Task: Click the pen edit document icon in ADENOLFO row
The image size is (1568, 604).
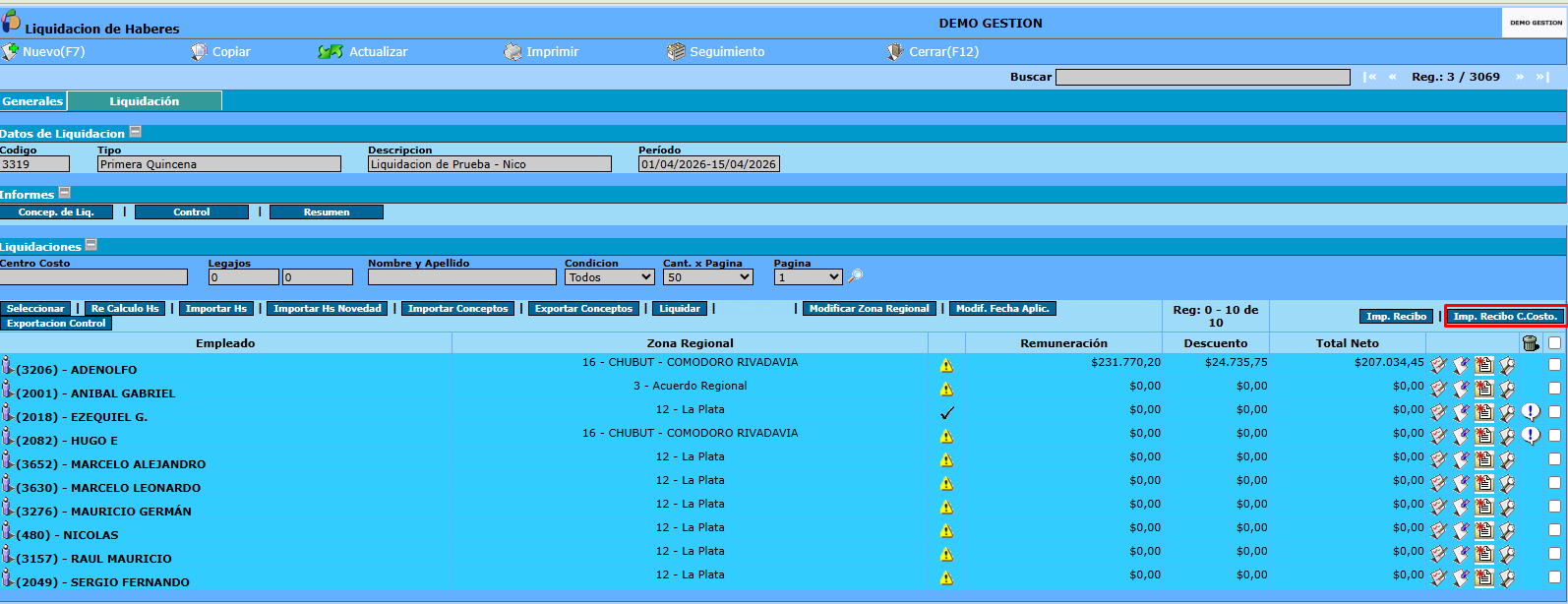Action: 1461,365
